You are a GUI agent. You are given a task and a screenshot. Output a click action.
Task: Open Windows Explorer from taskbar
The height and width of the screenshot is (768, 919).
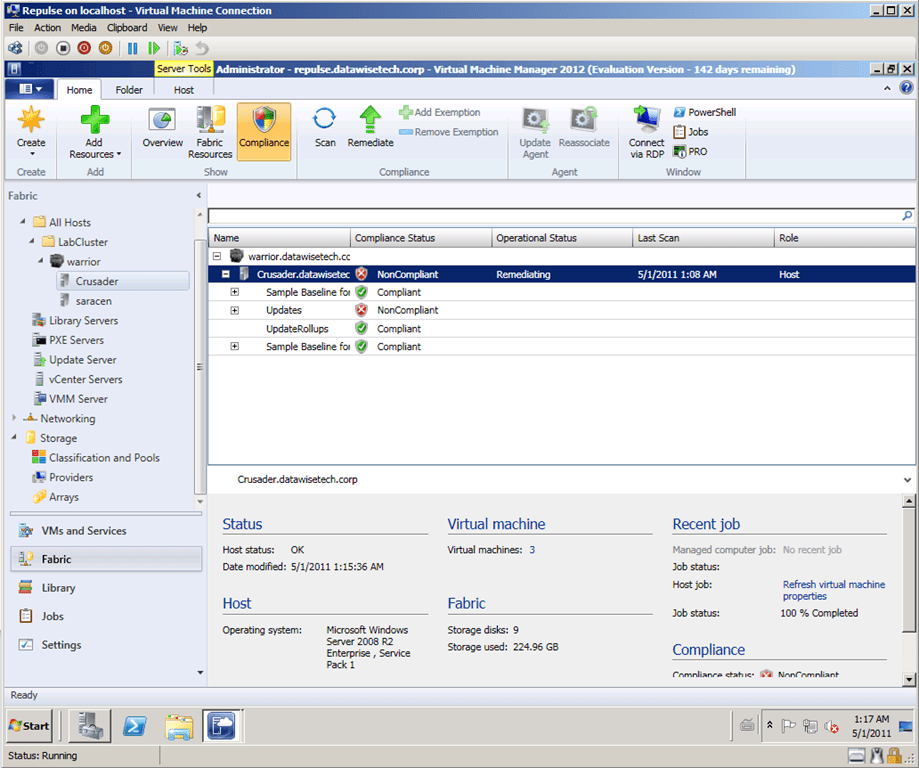point(179,726)
